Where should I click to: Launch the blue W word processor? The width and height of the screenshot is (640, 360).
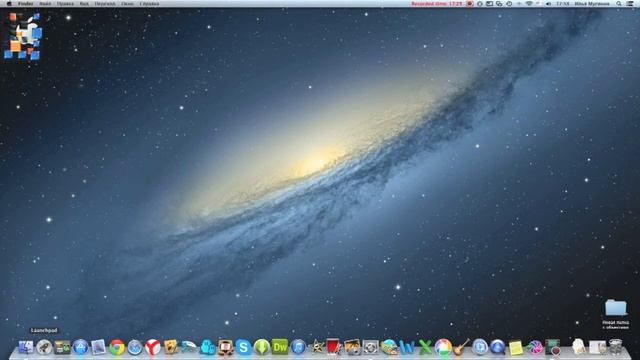coord(407,347)
